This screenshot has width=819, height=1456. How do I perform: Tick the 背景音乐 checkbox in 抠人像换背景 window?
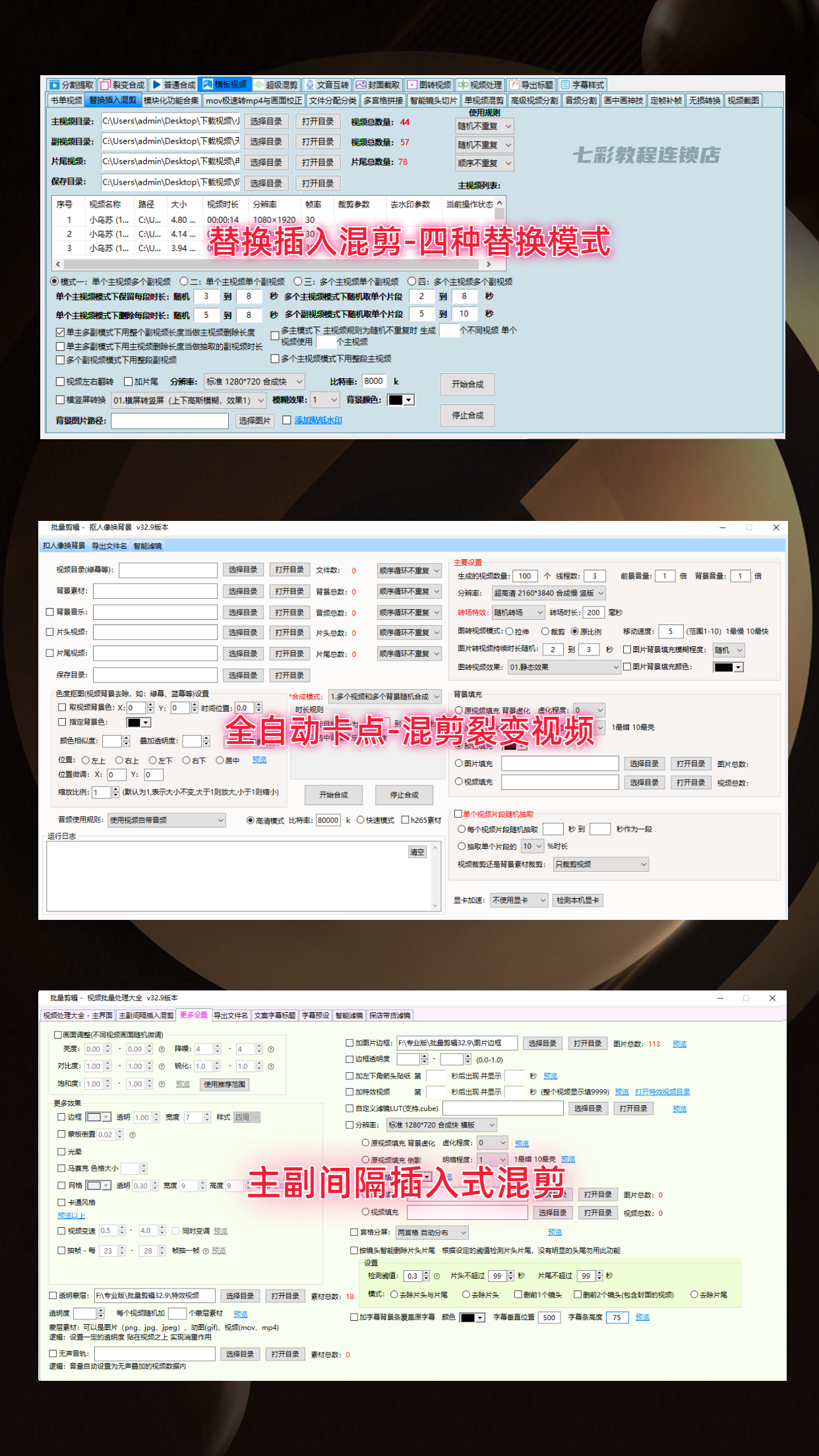coord(49,612)
